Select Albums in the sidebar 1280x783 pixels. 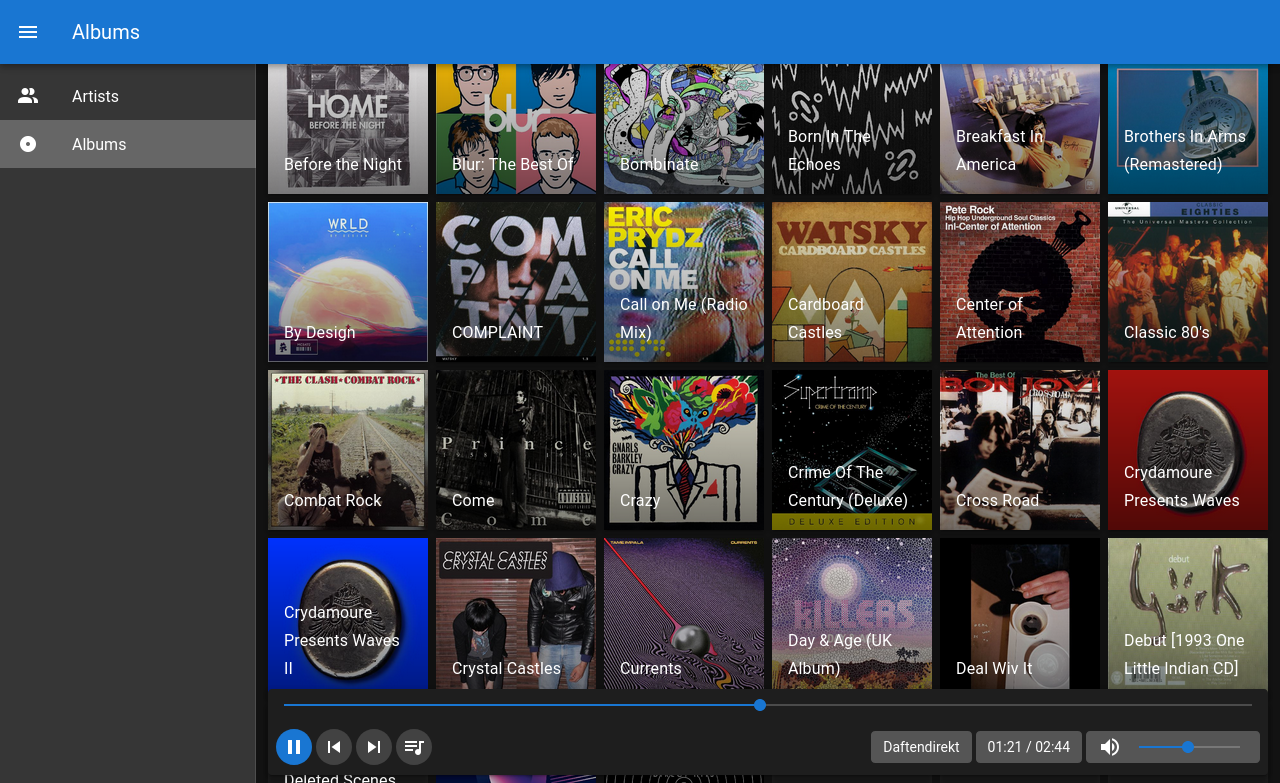(x=128, y=144)
